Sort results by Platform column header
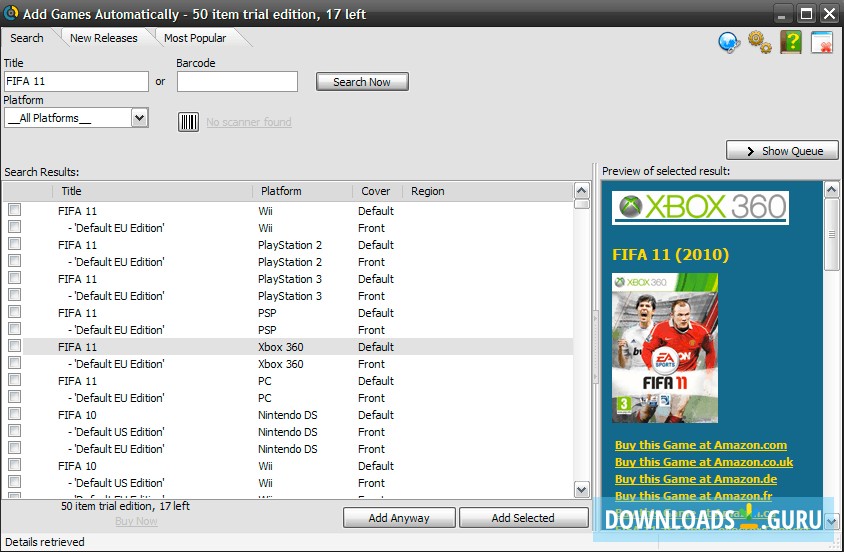Screen dimensions: 844x552 click(303, 191)
